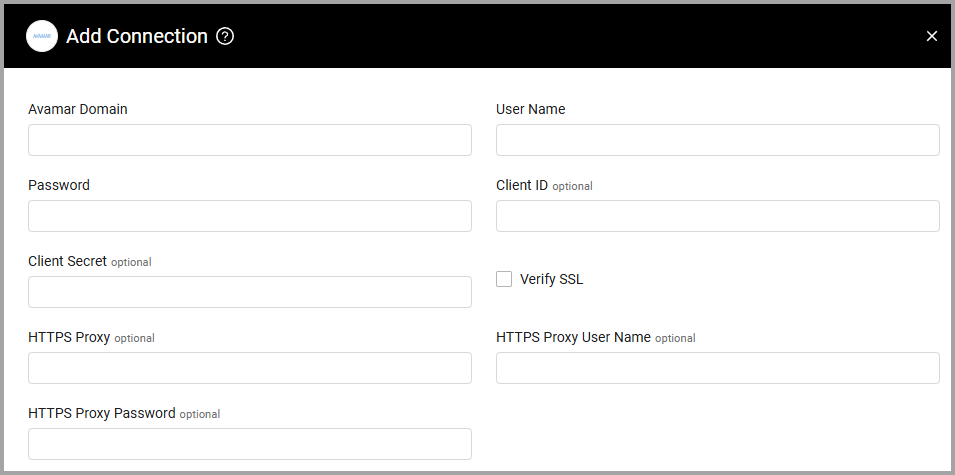The height and width of the screenshot is (475, 955).
Task: Click the Client ID label
Action: point(522,185)
